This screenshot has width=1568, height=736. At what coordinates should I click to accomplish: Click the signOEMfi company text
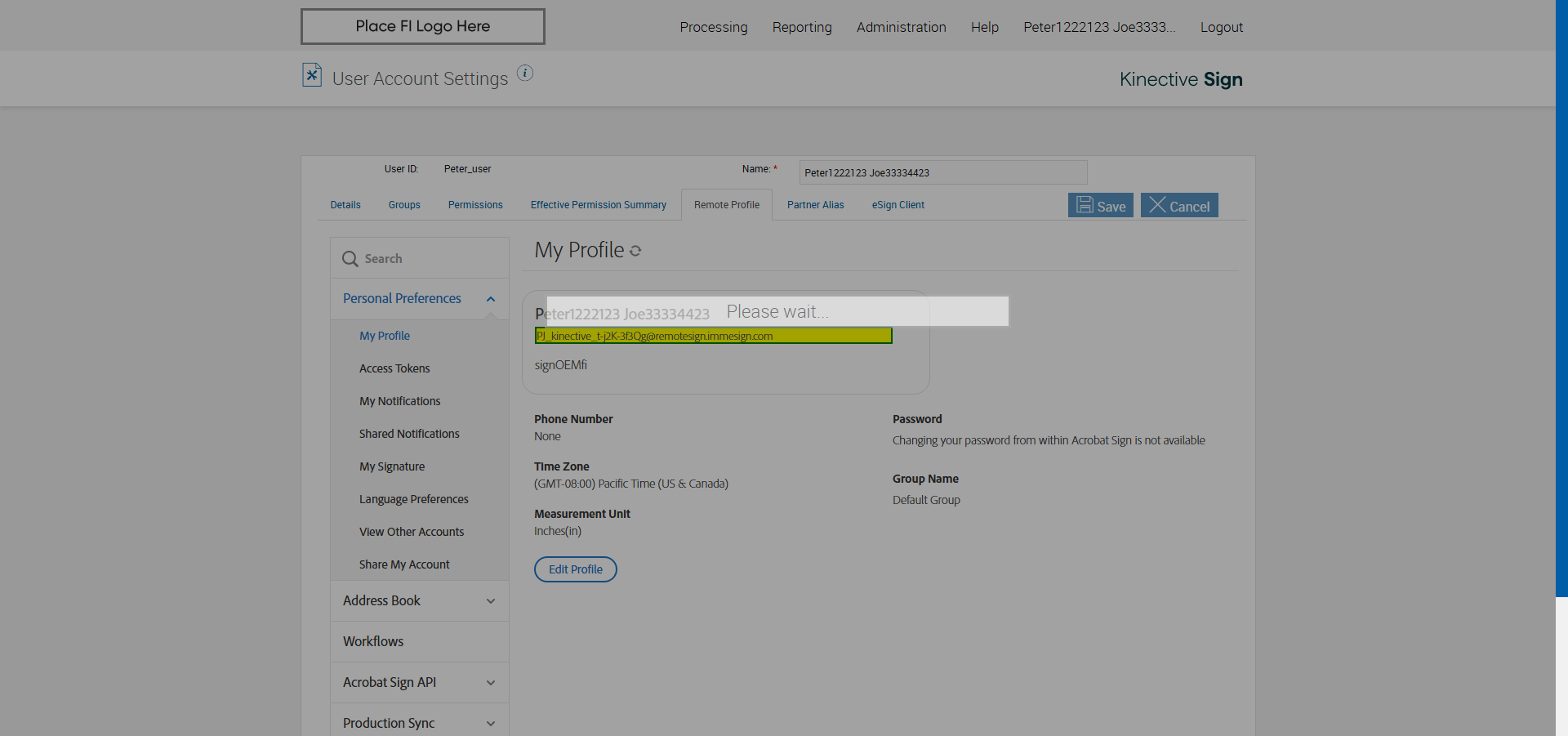coord(560,365)
